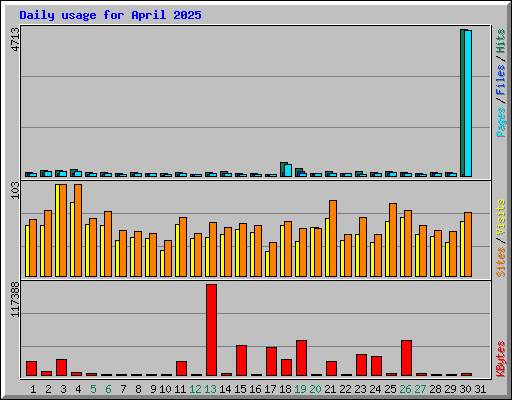The height and width of the screenshot is (400, 512).
Task: Click the Sites legend label
Action: pyautogui.click(x=501, y=262)
